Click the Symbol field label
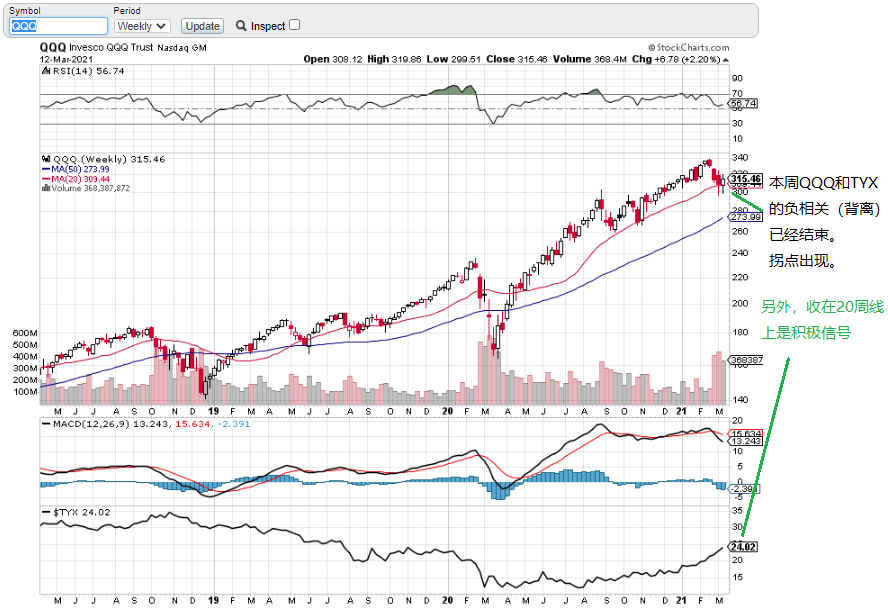 25,11
